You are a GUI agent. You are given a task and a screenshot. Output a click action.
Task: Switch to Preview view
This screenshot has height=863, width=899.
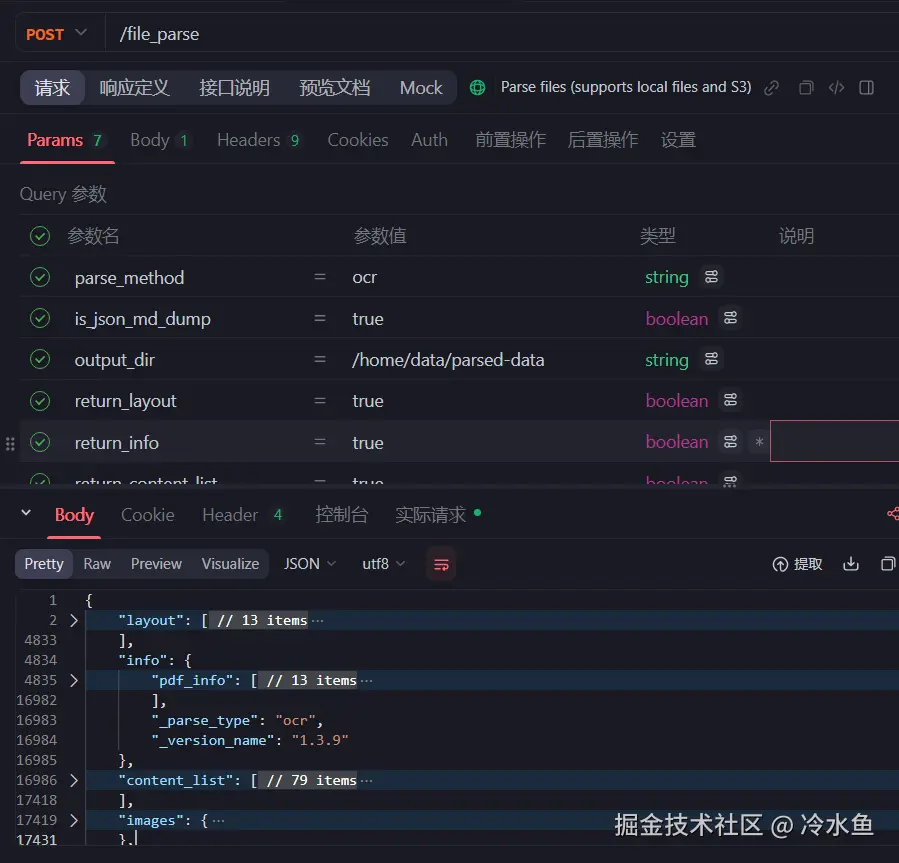point(156,564)
